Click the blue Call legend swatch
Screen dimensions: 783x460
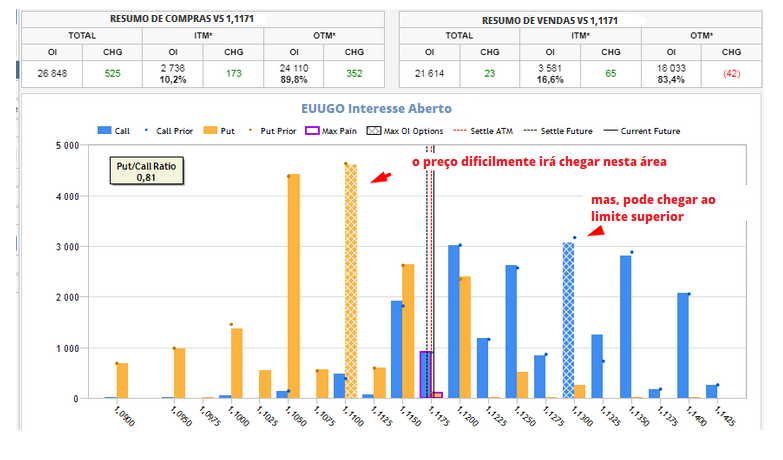(x=104, y=131)
